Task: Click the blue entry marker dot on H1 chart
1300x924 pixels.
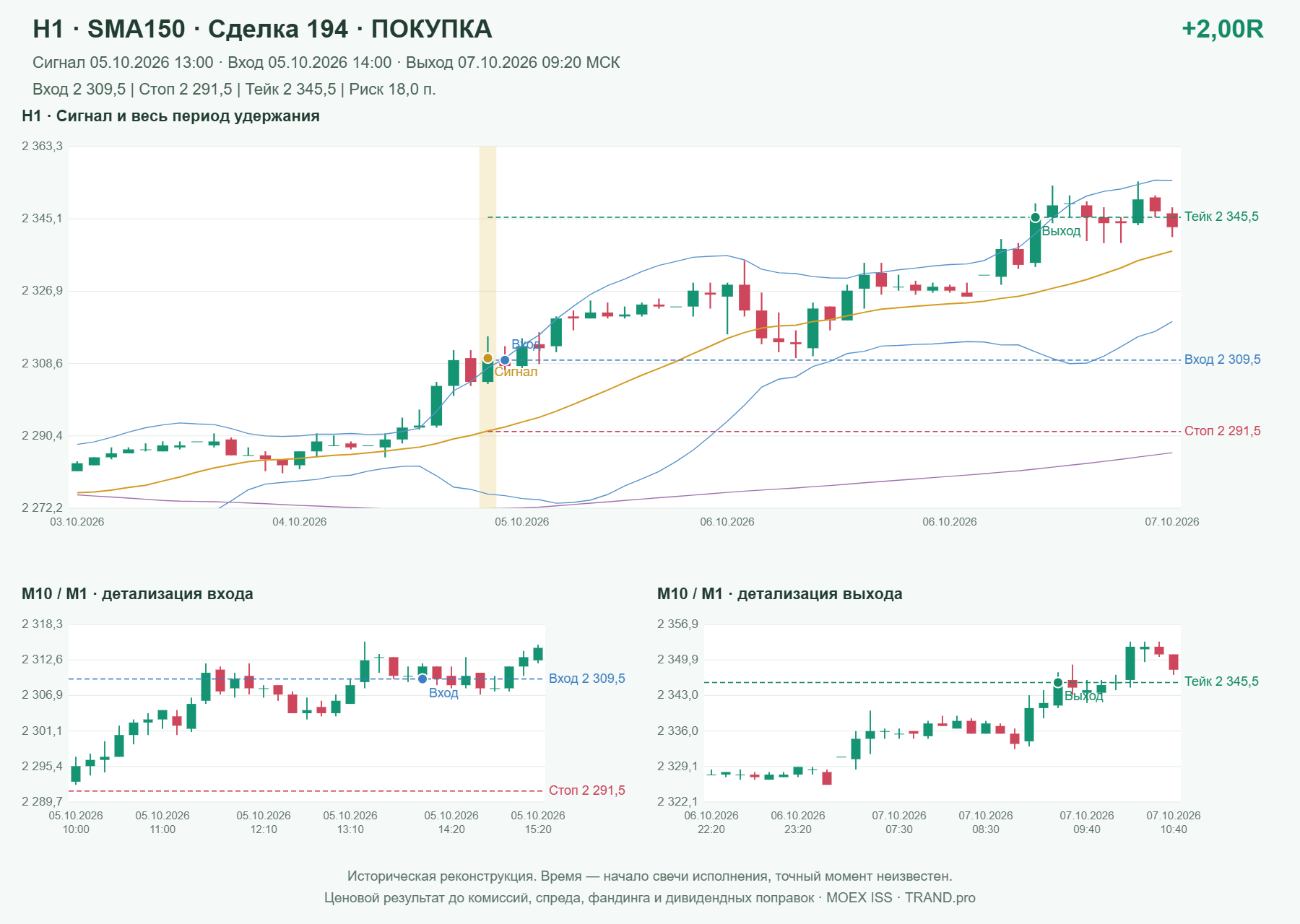Action: (505, 360)
